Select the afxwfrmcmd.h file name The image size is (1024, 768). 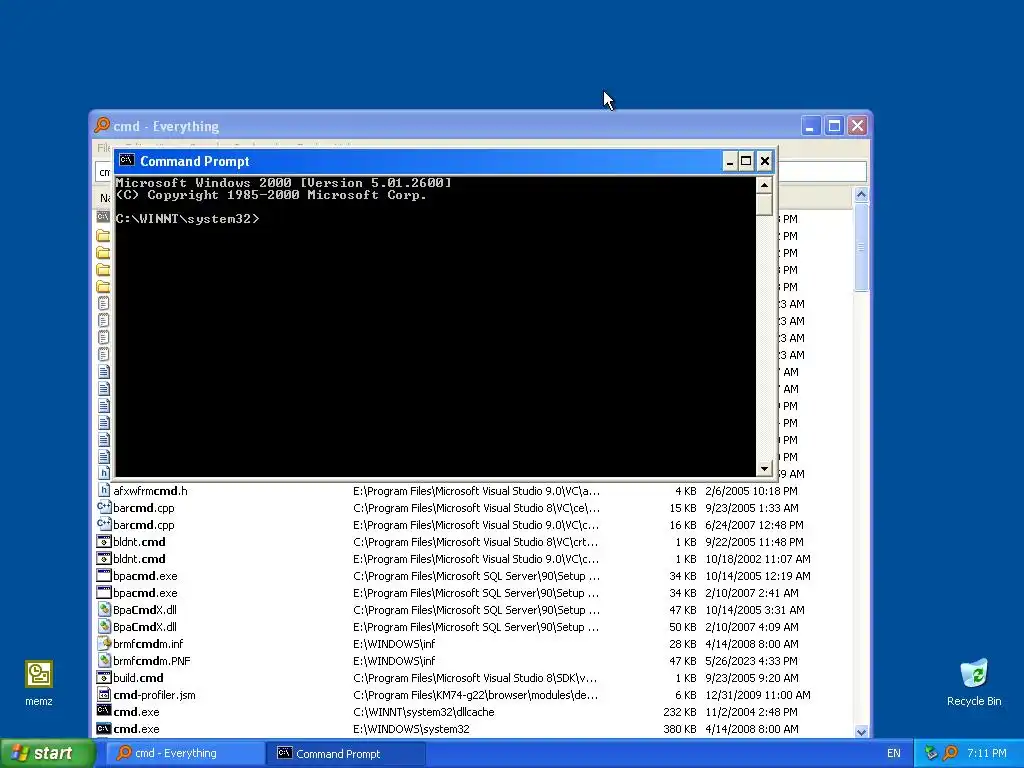pos(150,490)
